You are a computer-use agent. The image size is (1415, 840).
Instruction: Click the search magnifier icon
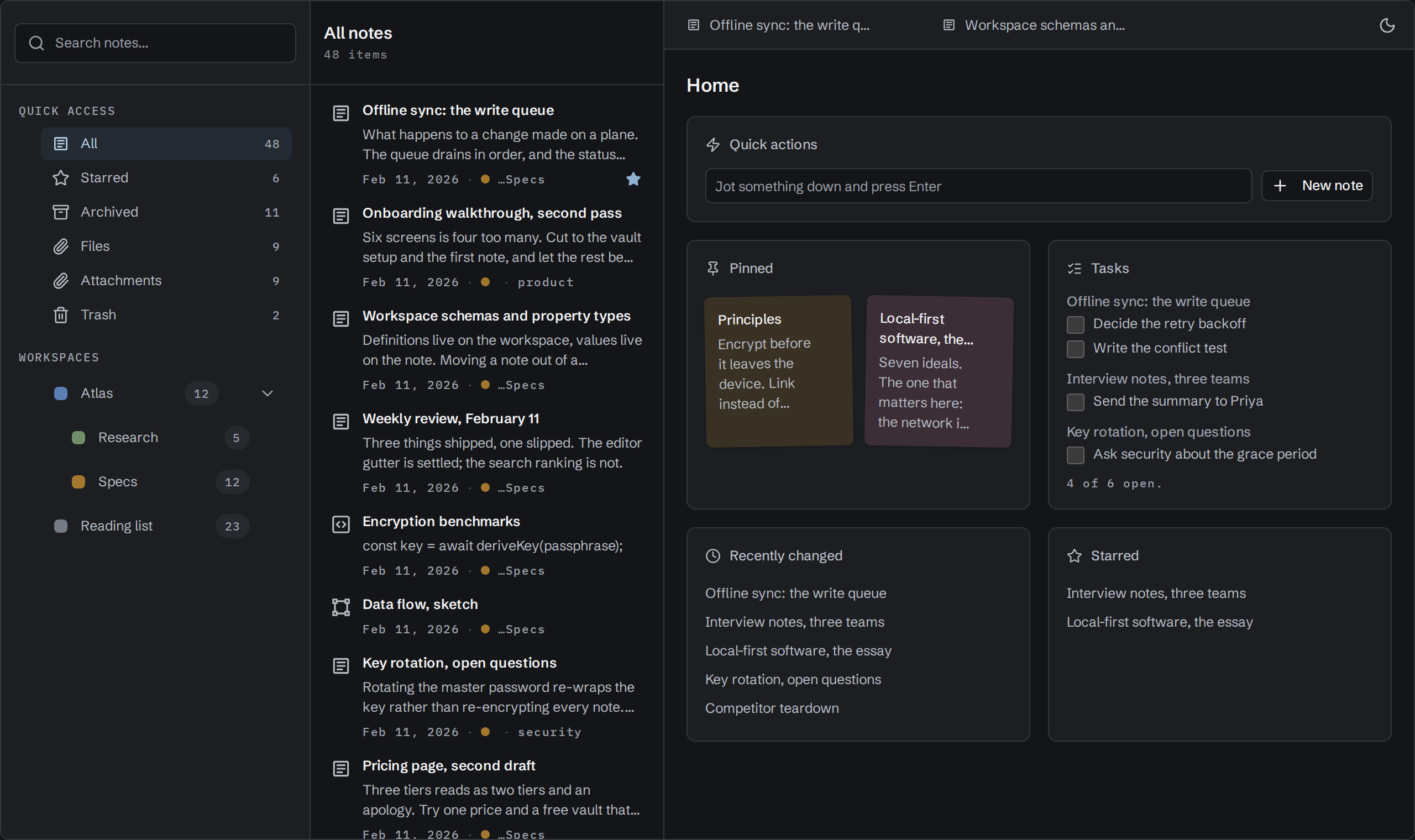[x=36, y=43]
